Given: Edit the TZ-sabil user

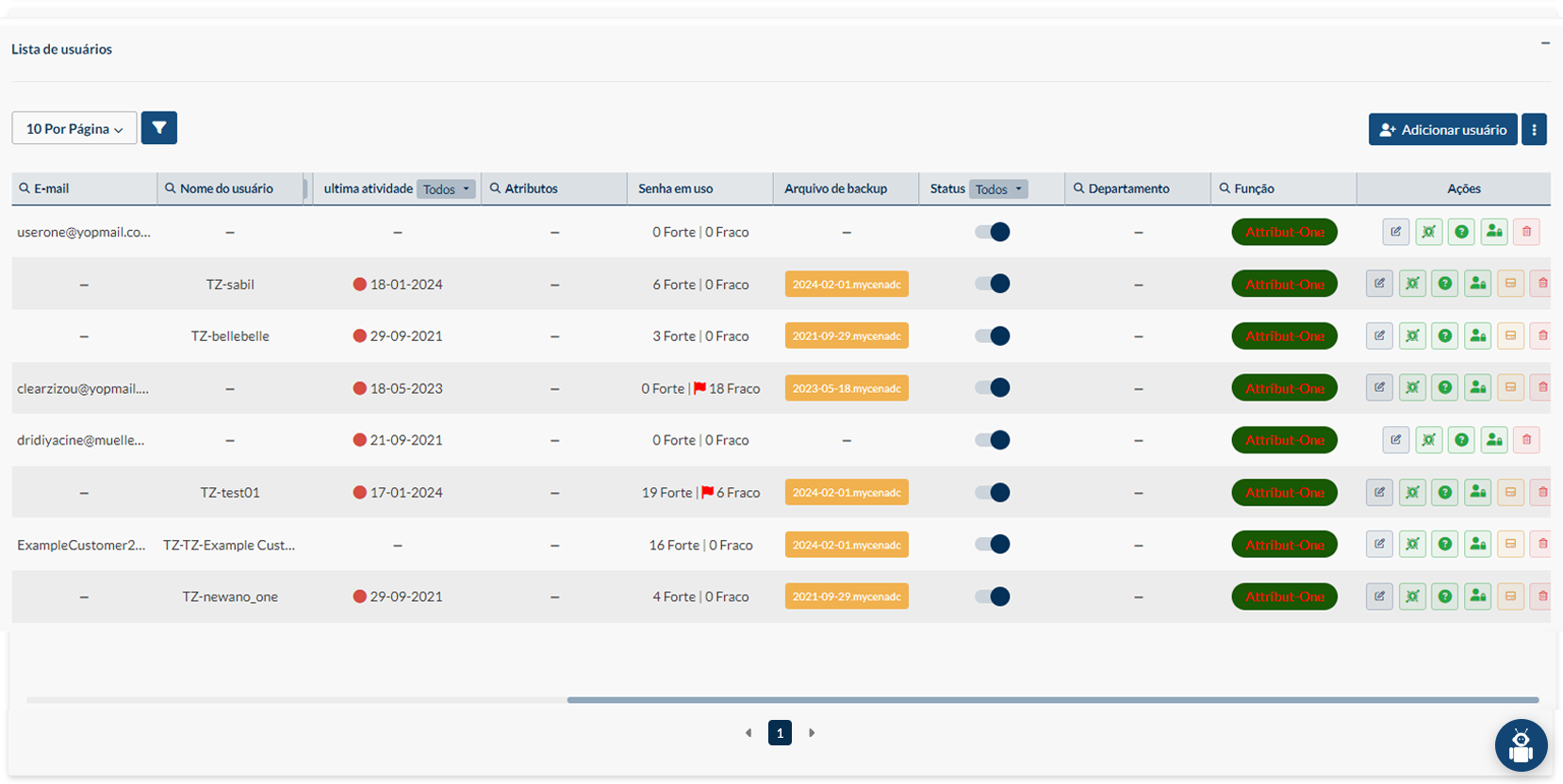Looking at the screenshot, I should click(x=1379, y=284).
